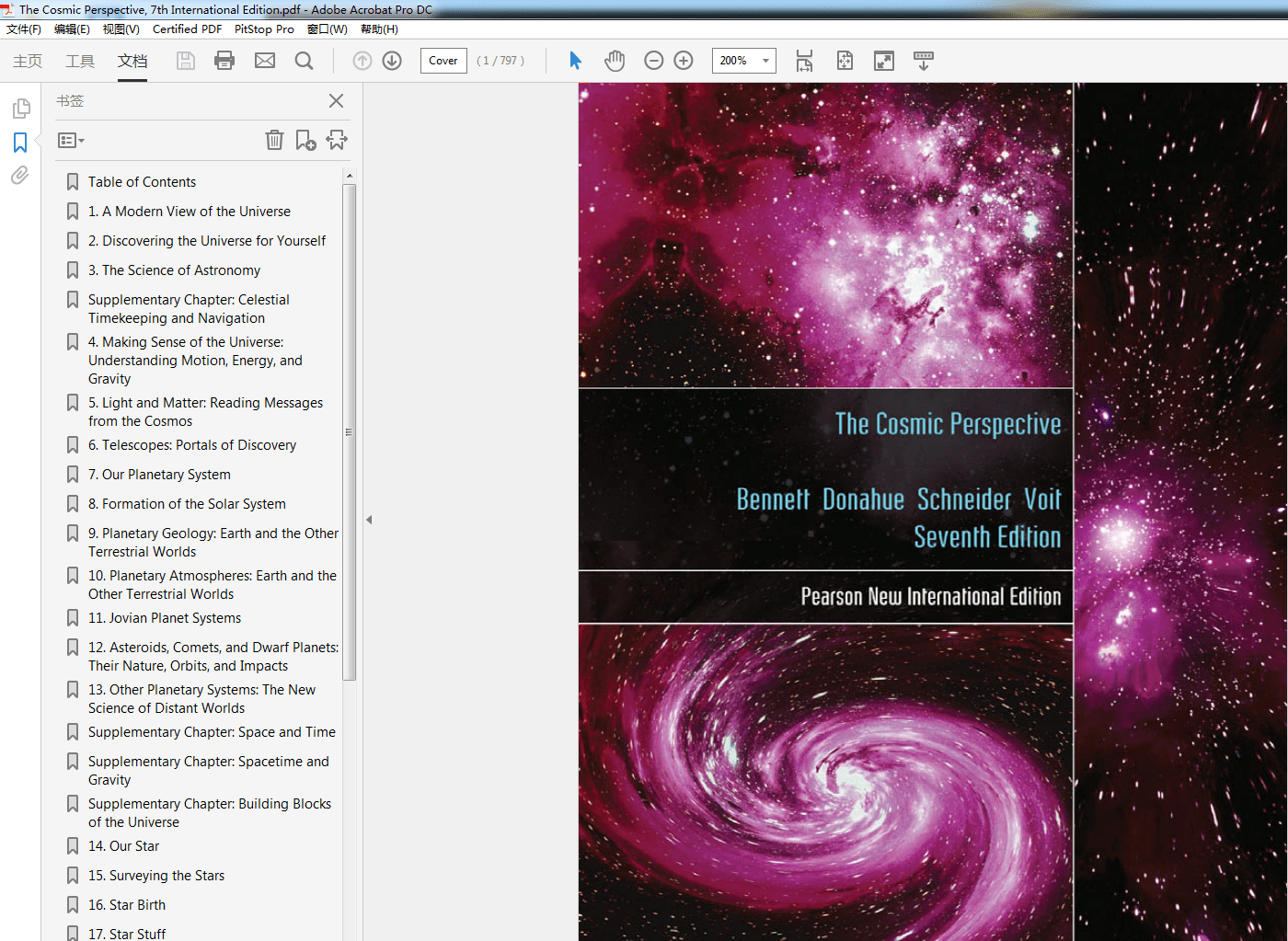Select the arrow selection tool
This screenshot has height=941, width=1288.
574,61
